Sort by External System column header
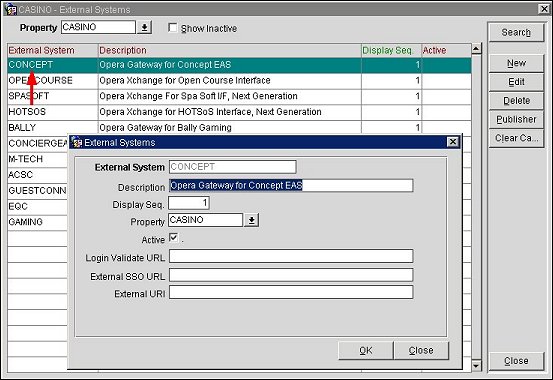The height and width of the screenshot is (380, 553). pyautogui.click(x=53, y=50)
